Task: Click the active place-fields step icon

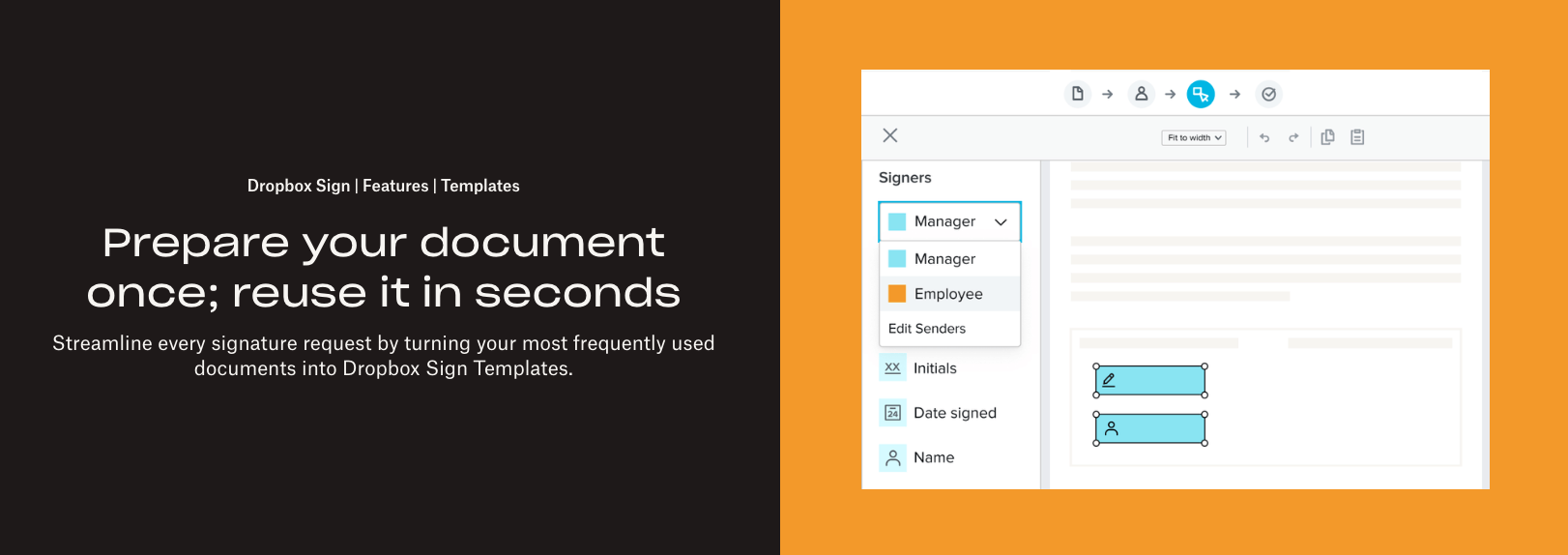Action: [x=1201, y=94]
